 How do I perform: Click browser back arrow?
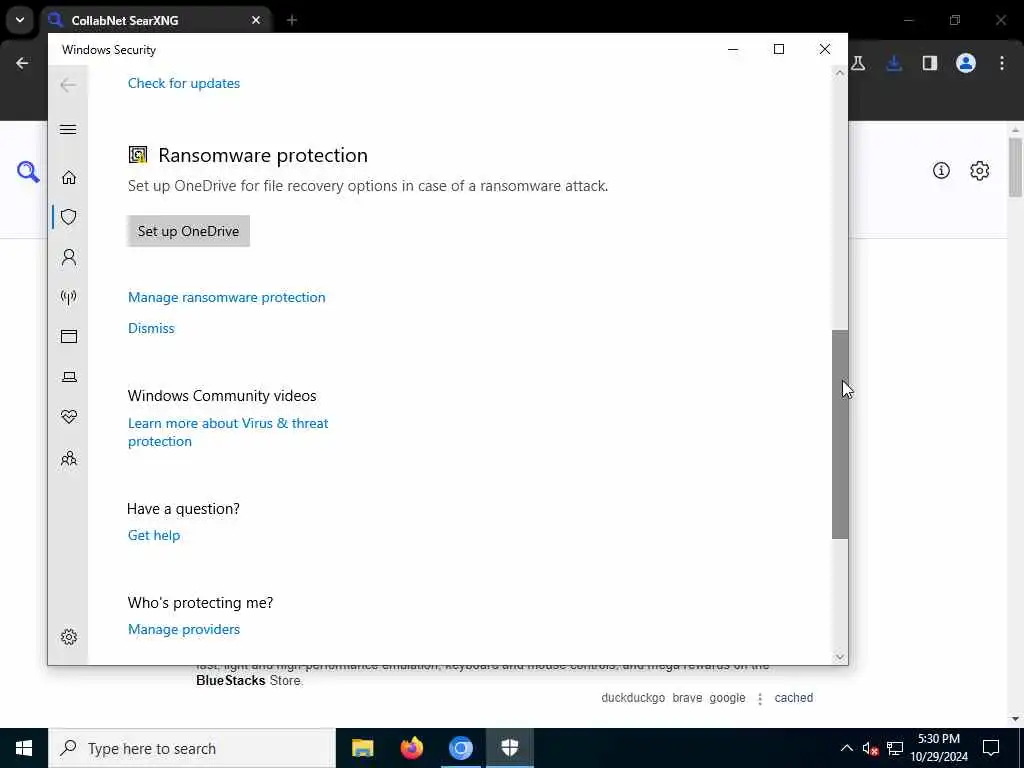pos(22,63)
